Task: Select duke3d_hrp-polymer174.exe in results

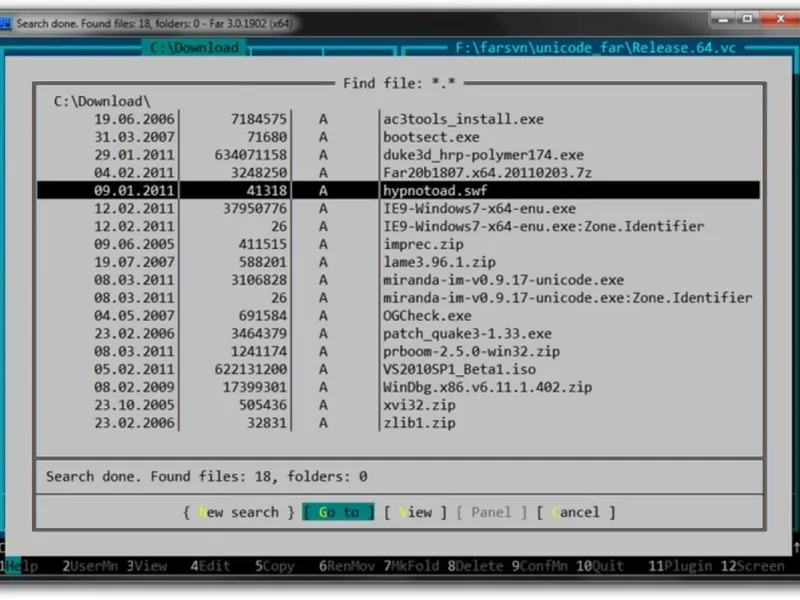Action: pos(398,155)
